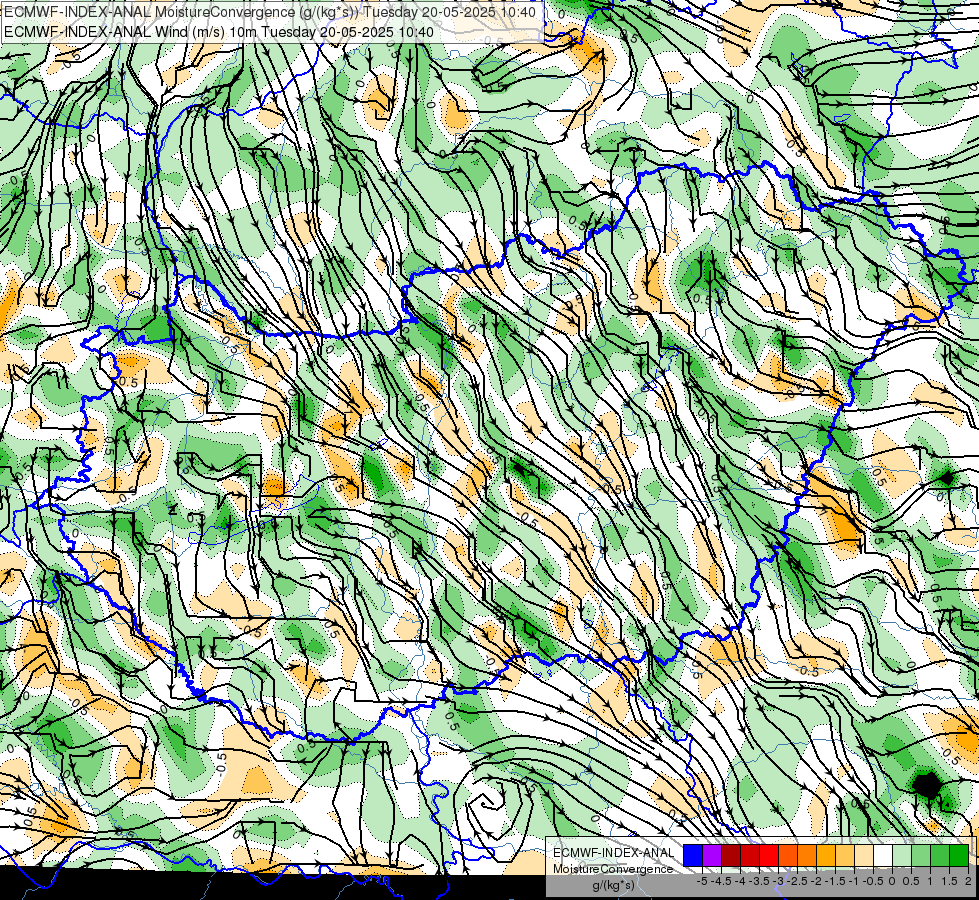Select the purple legend color swatch
979x900 pixels.
(712, 855)
